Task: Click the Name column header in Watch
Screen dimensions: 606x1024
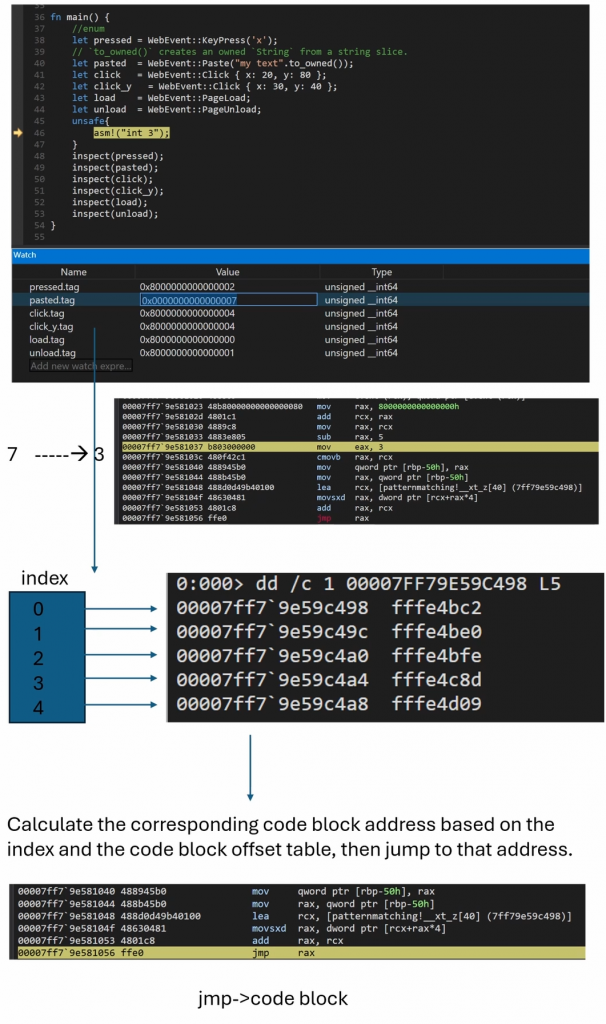Action: [73, 272]
